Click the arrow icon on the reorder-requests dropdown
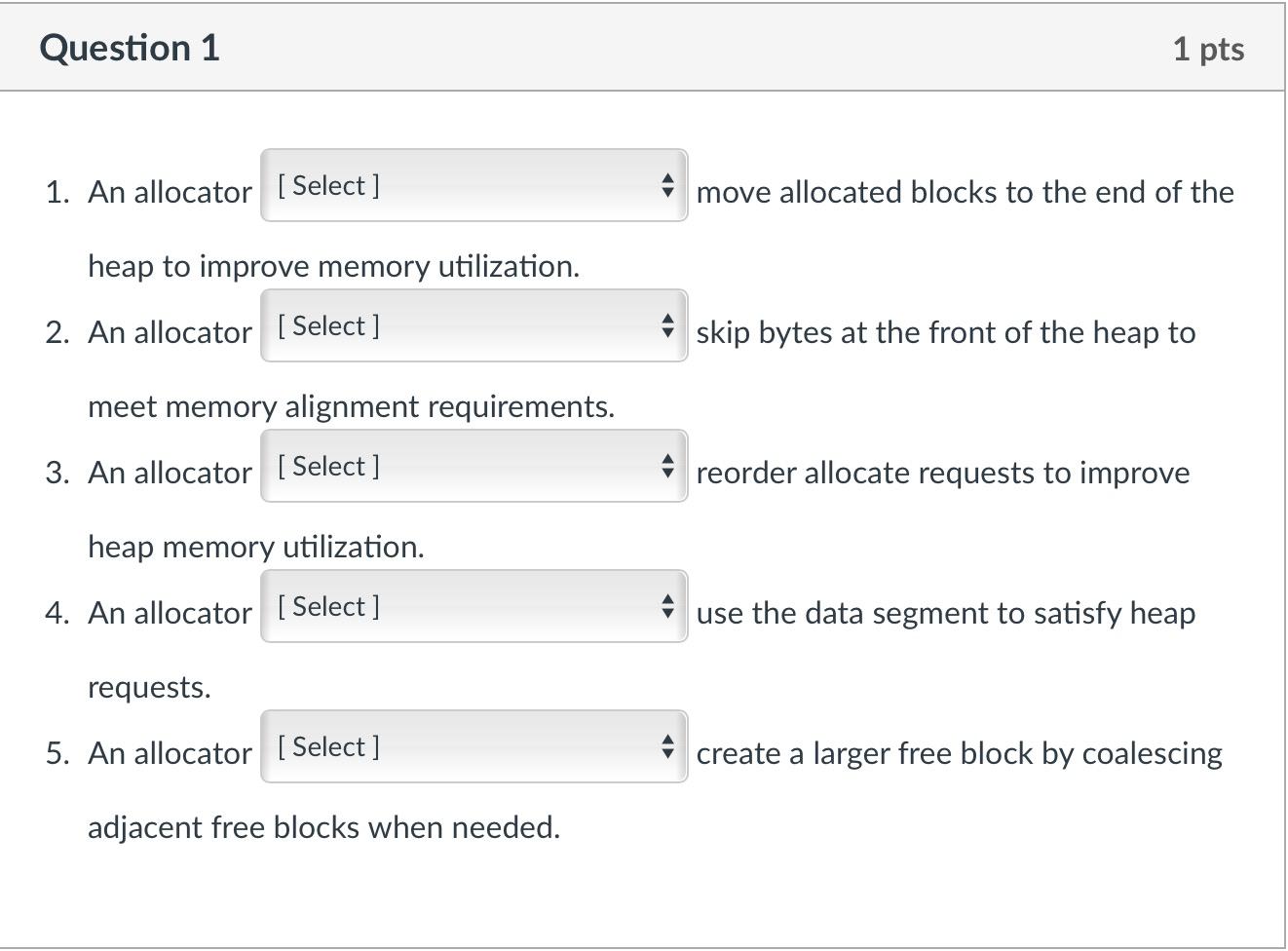 667,466
